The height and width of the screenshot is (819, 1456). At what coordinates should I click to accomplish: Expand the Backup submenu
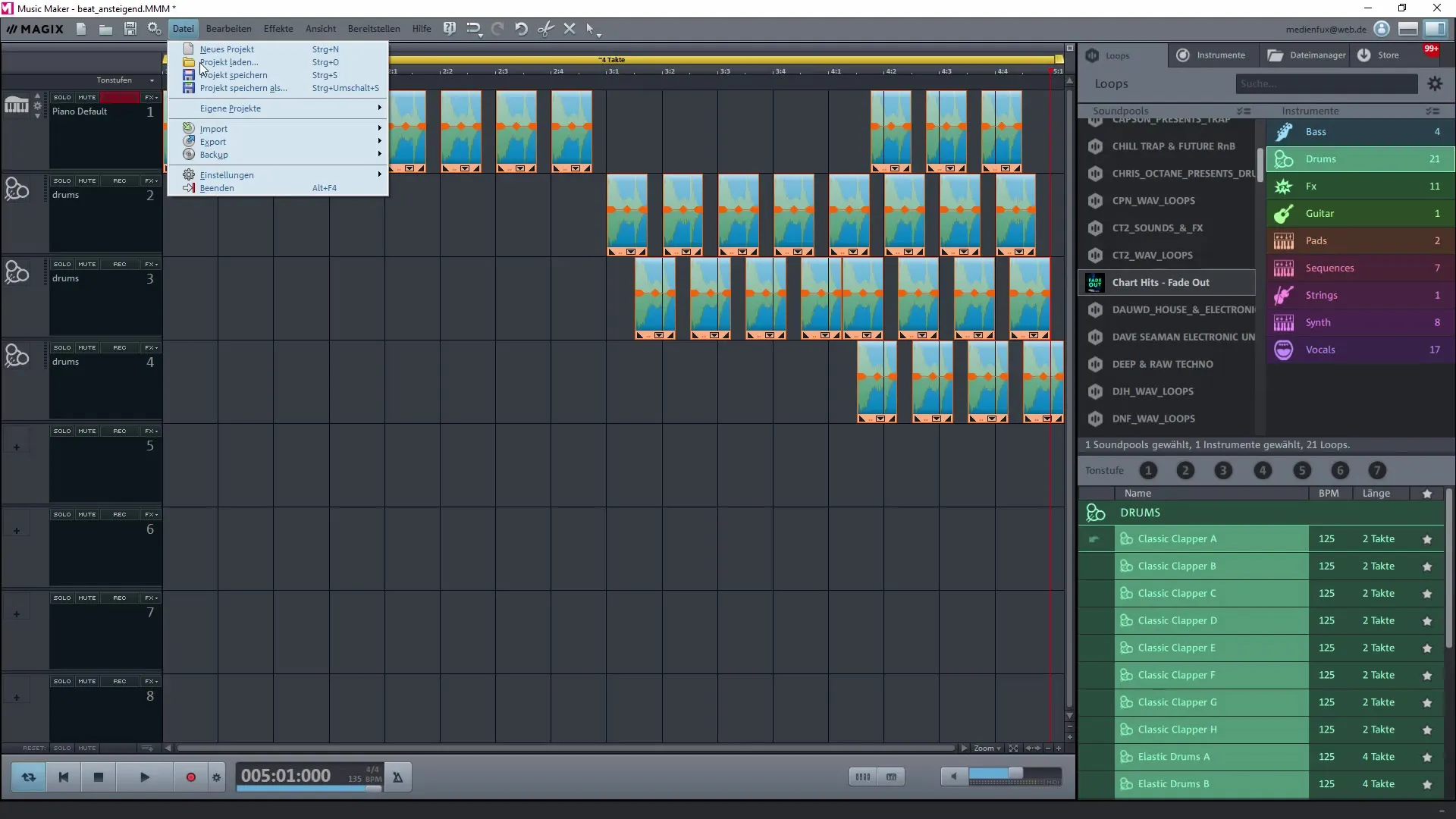click(x=278, y=155)
